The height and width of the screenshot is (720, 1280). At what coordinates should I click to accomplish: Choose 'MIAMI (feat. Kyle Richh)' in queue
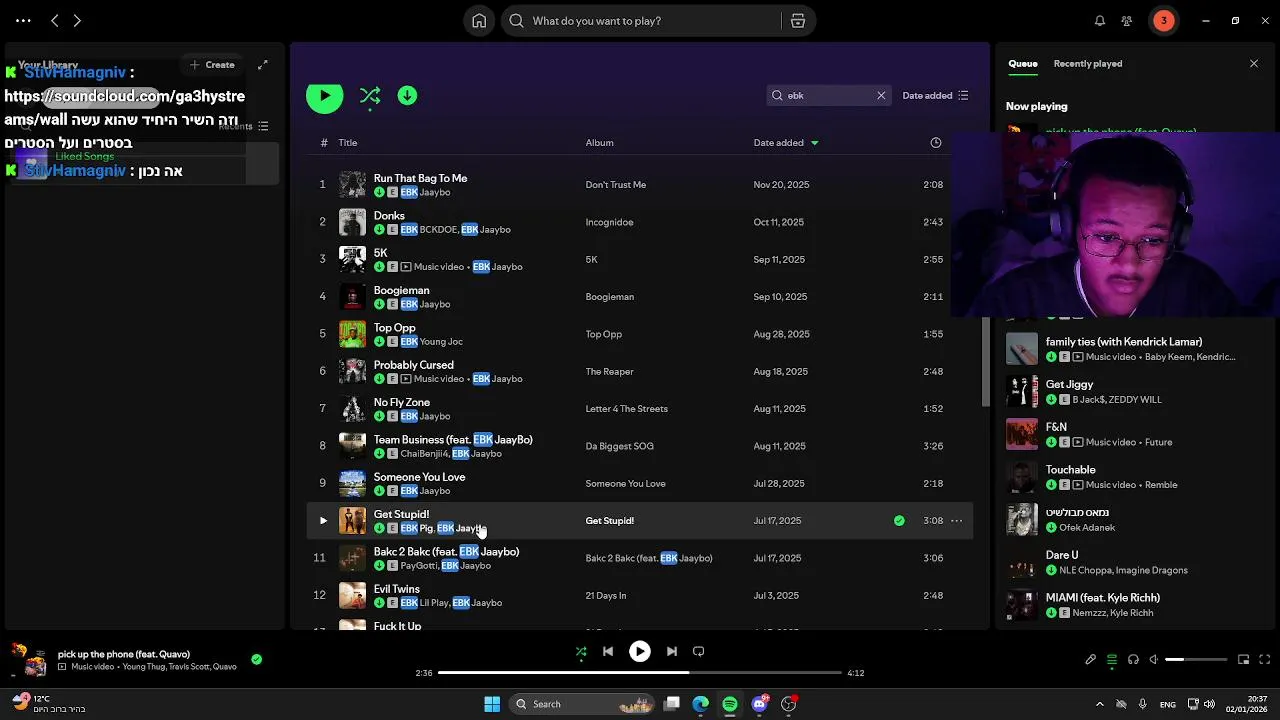click(x=1103, y=598)
